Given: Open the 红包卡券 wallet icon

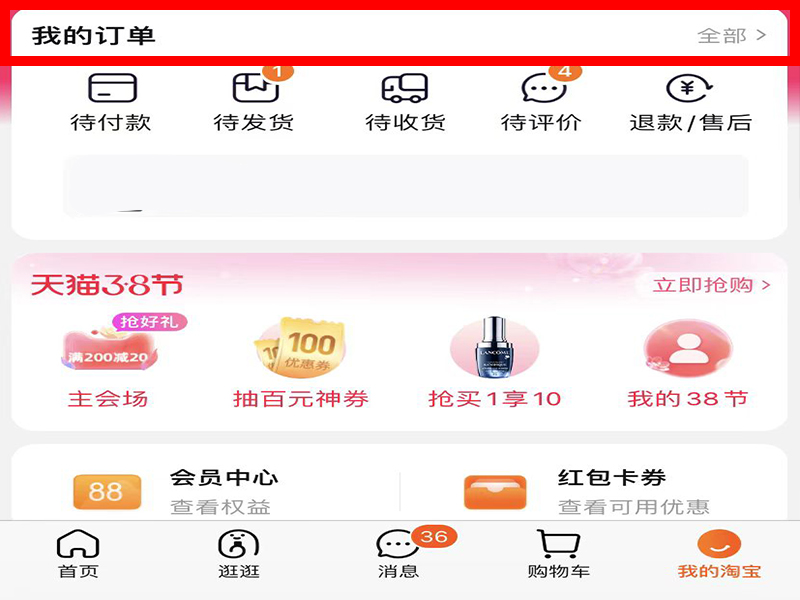Looking at the screenshot, I should click(495, 492).
